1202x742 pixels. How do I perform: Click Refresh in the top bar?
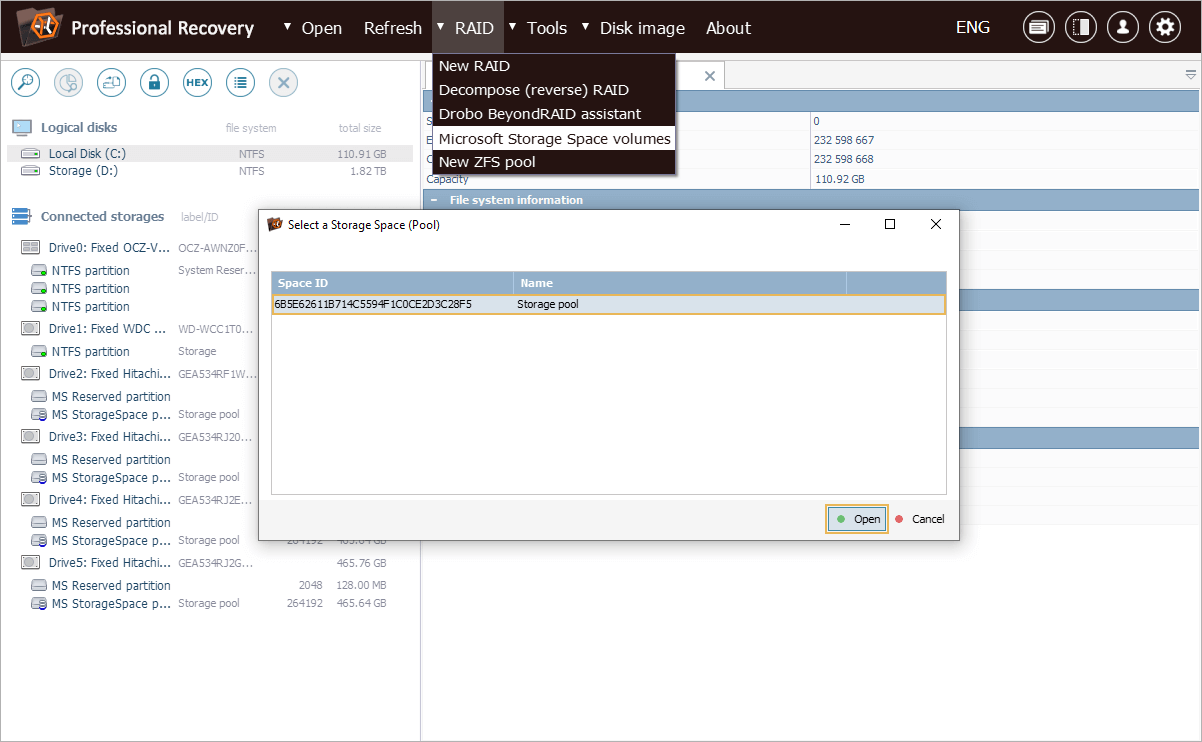pos(393,28)
